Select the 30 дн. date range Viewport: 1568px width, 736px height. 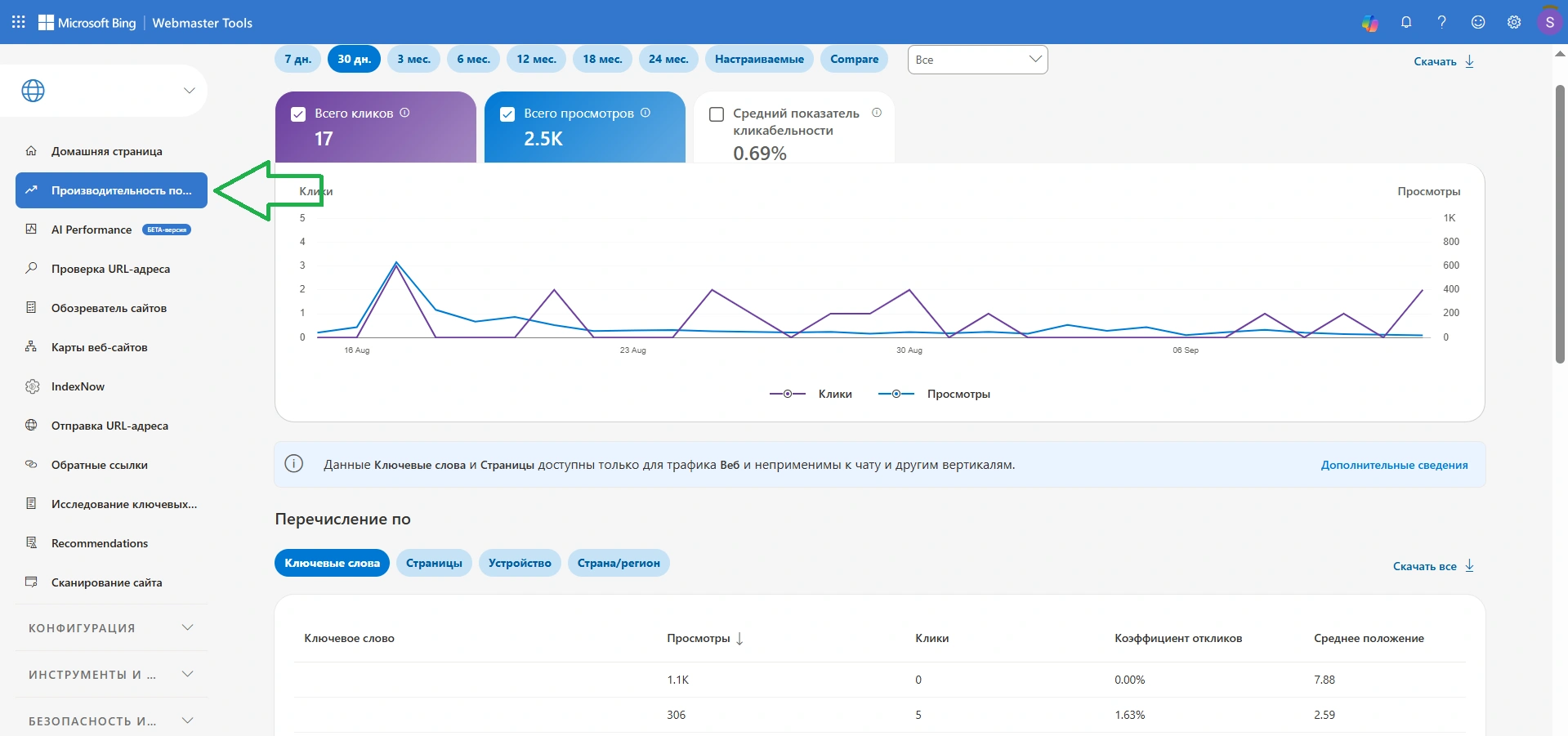354,59
